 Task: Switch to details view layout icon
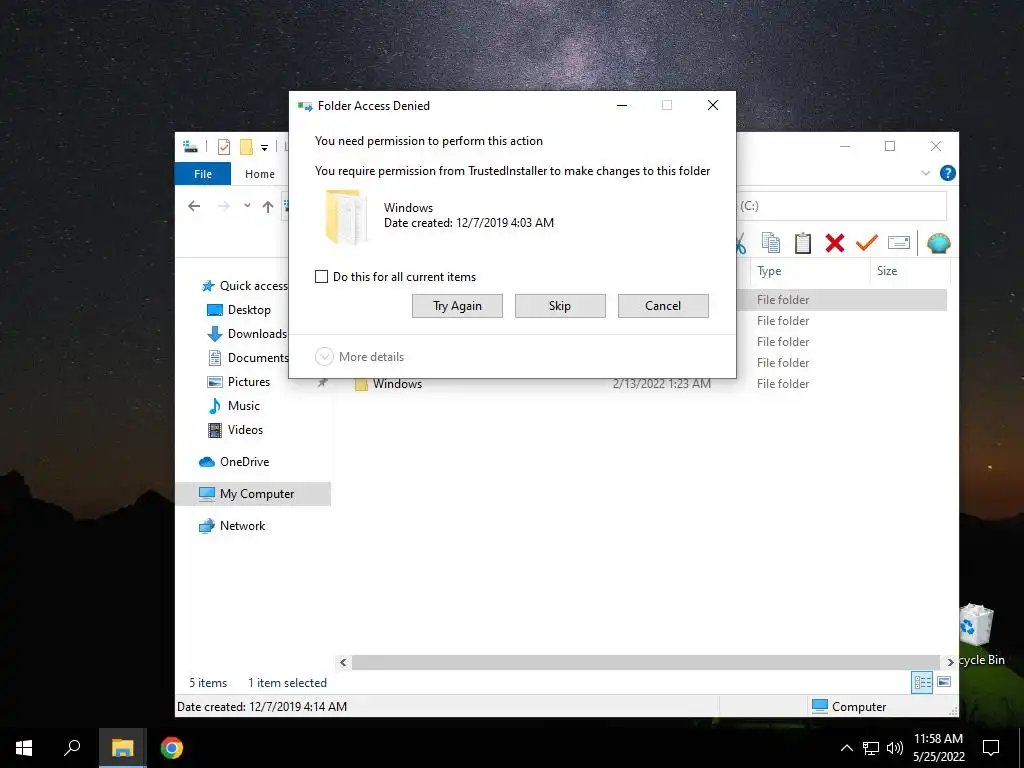point(922,682)
